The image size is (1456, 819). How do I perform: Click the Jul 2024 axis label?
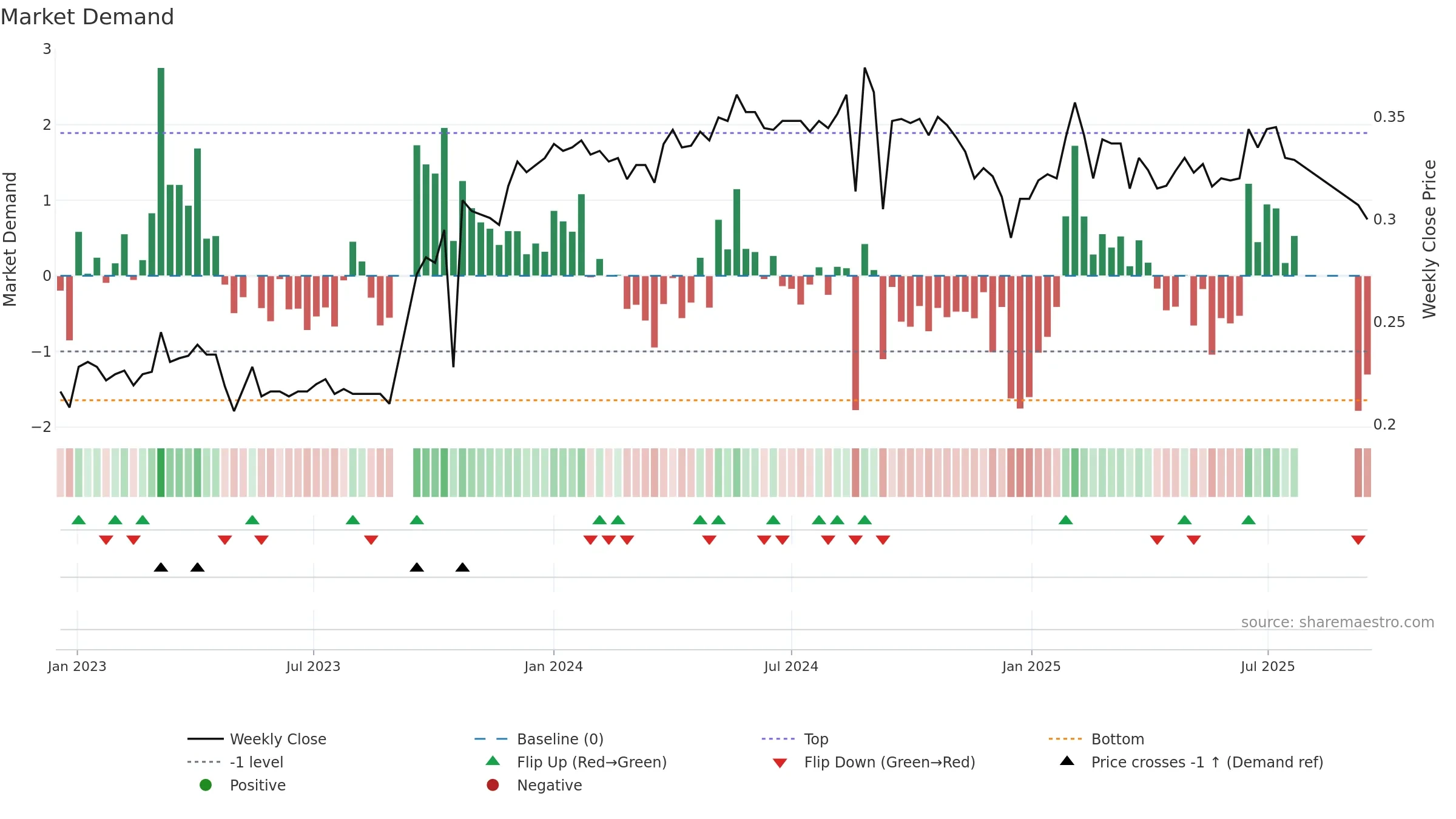click(x=791, y=666)
